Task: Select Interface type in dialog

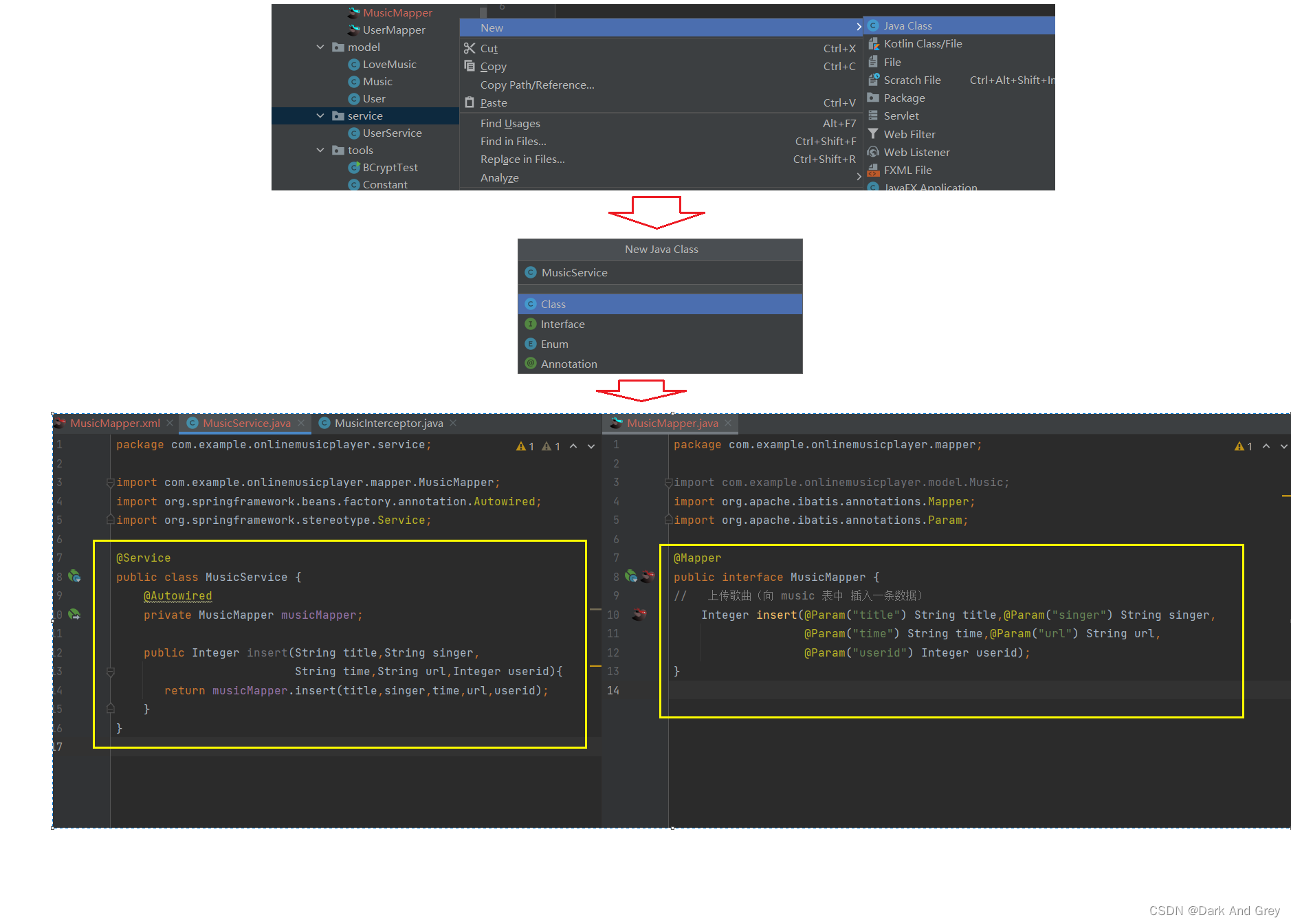Action: 660,324
